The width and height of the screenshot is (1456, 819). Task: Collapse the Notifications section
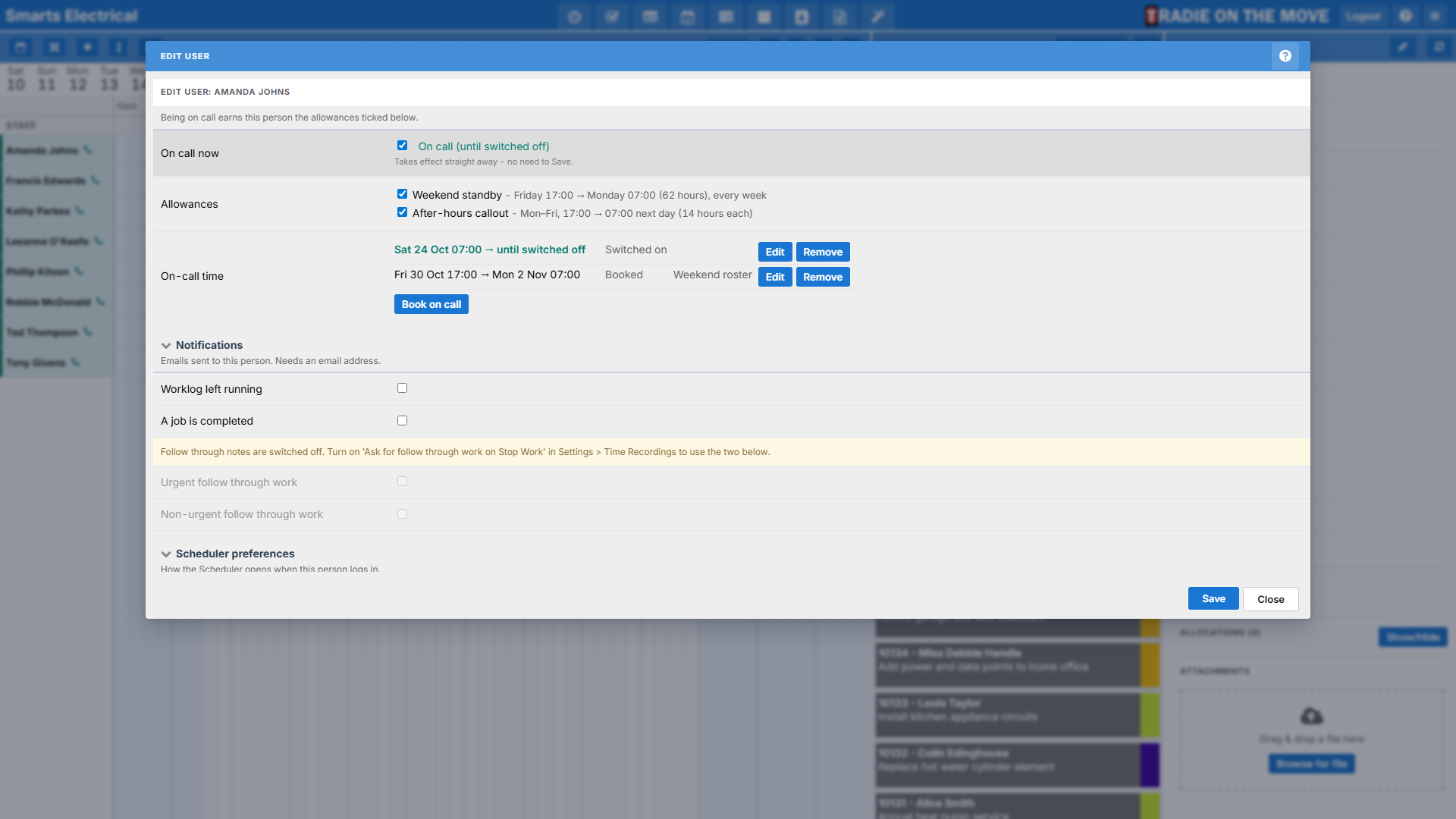pos(165,346)
